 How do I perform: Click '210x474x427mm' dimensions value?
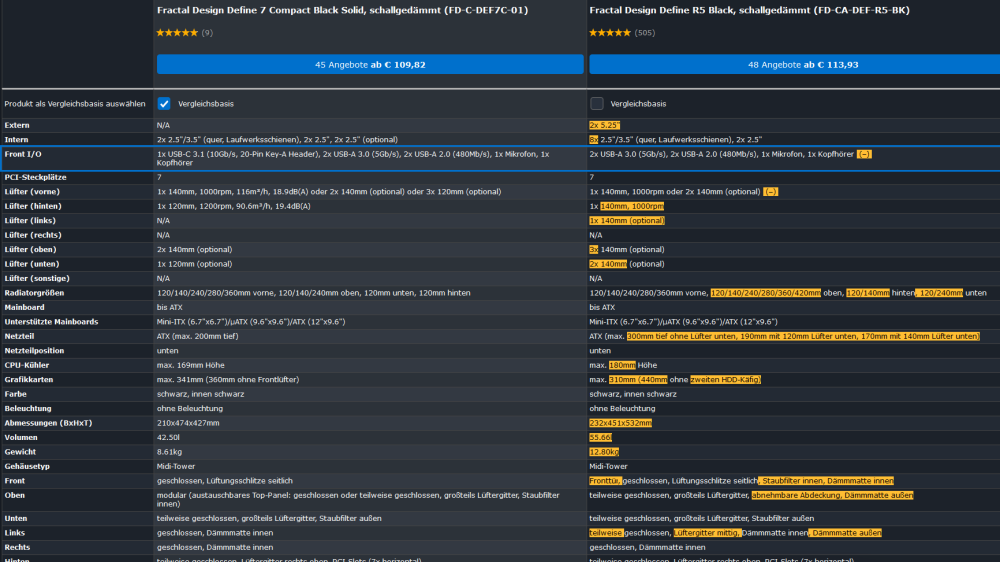click(188, 423)
